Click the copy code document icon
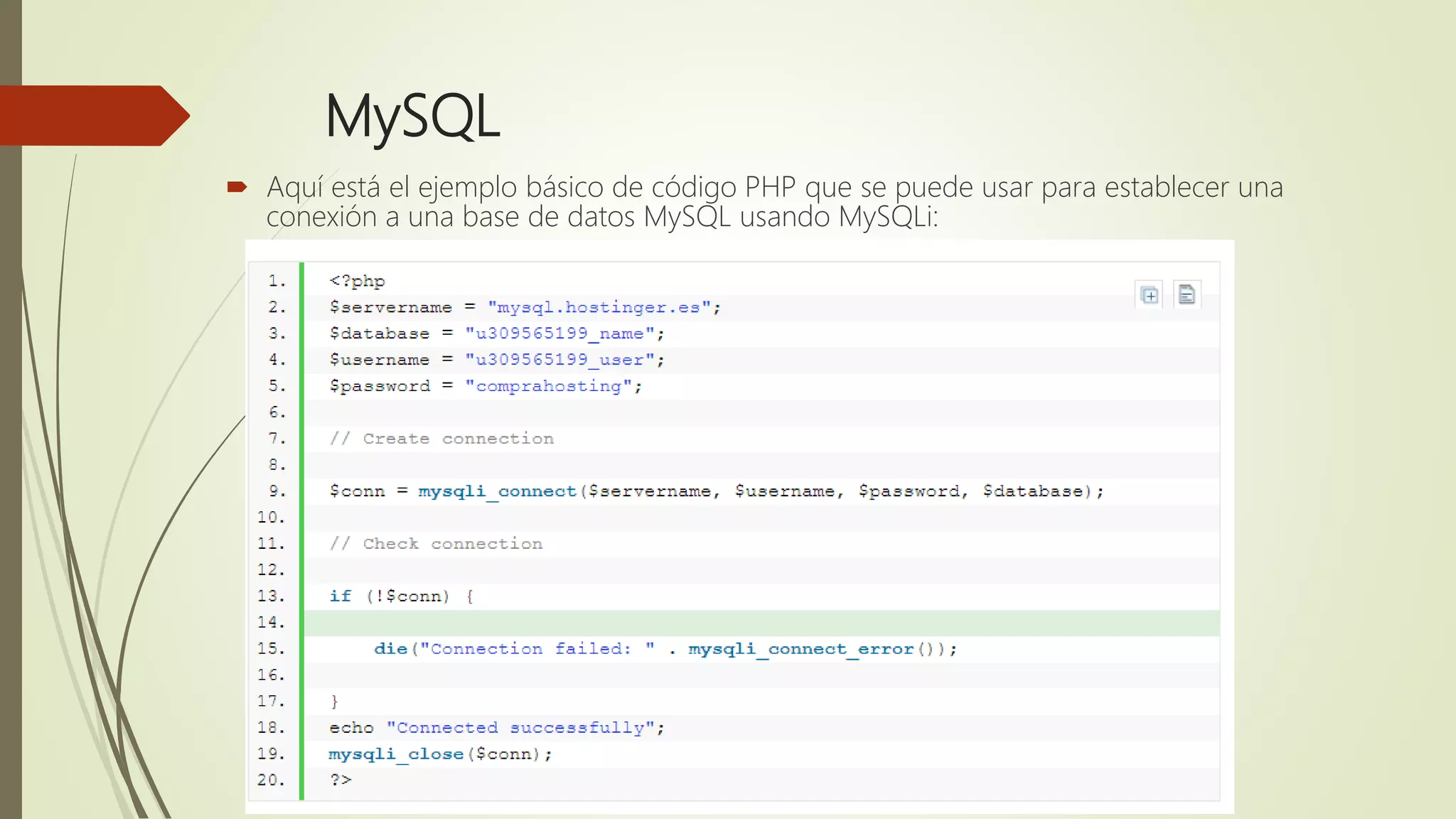This screenshot has width=1456, height=819. click(1187, 294)
